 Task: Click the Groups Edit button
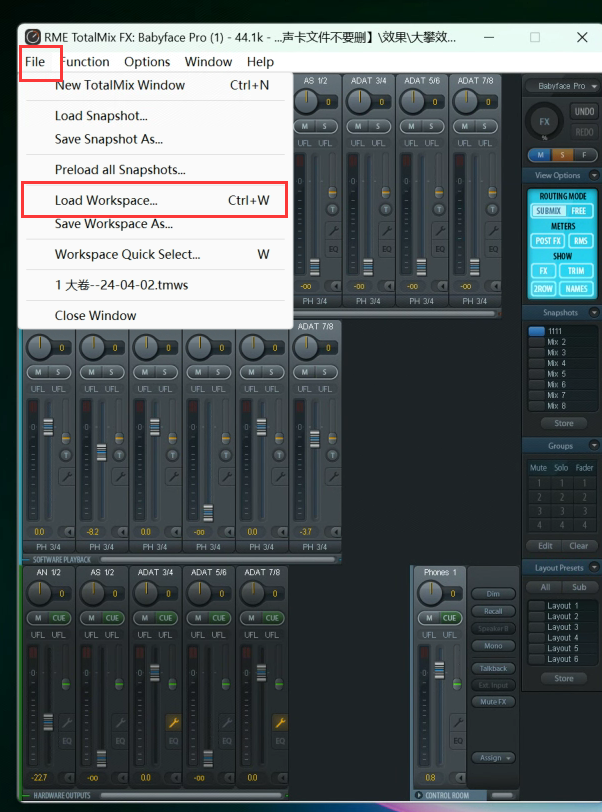545,546
